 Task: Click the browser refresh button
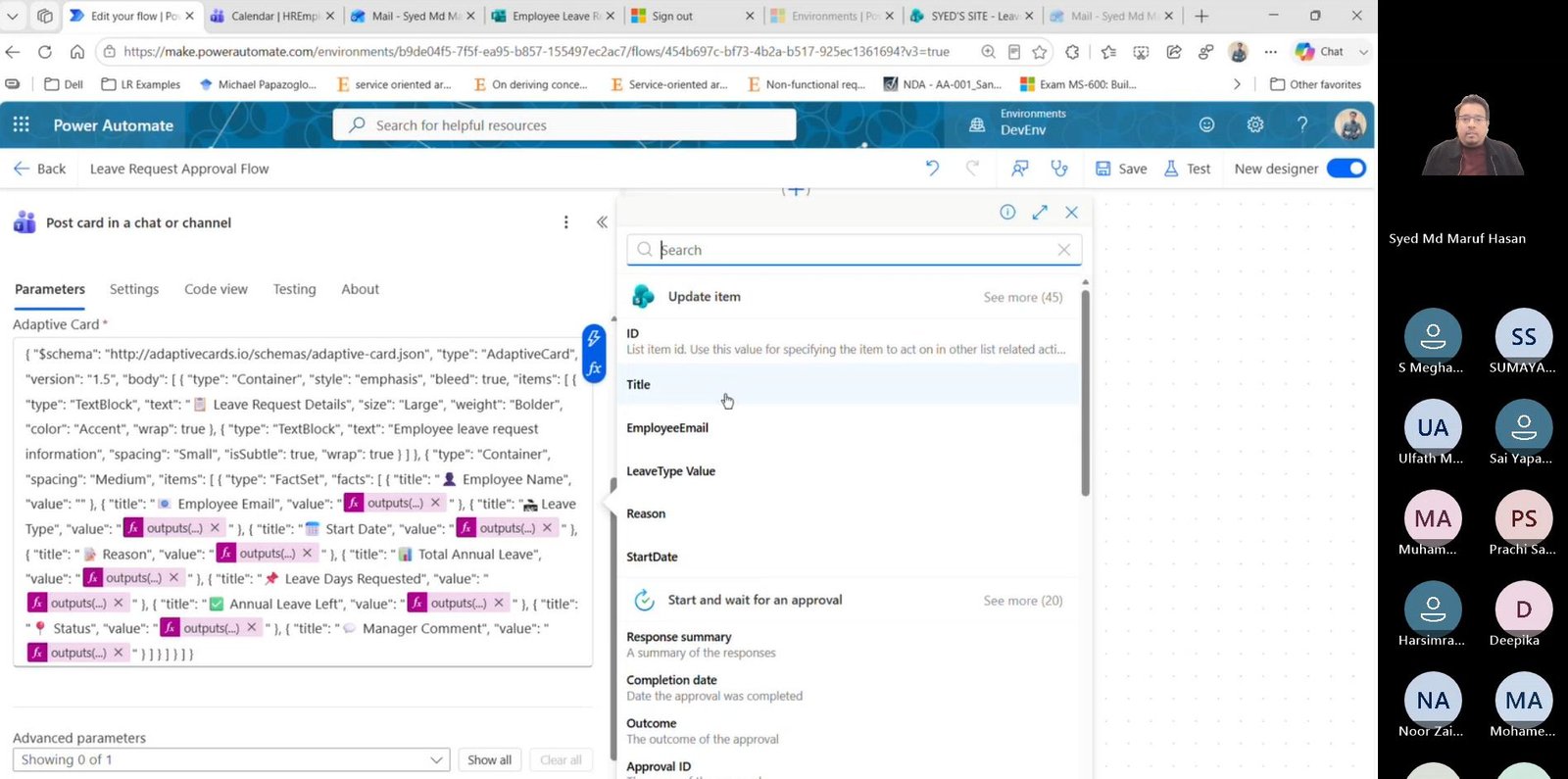45,52
